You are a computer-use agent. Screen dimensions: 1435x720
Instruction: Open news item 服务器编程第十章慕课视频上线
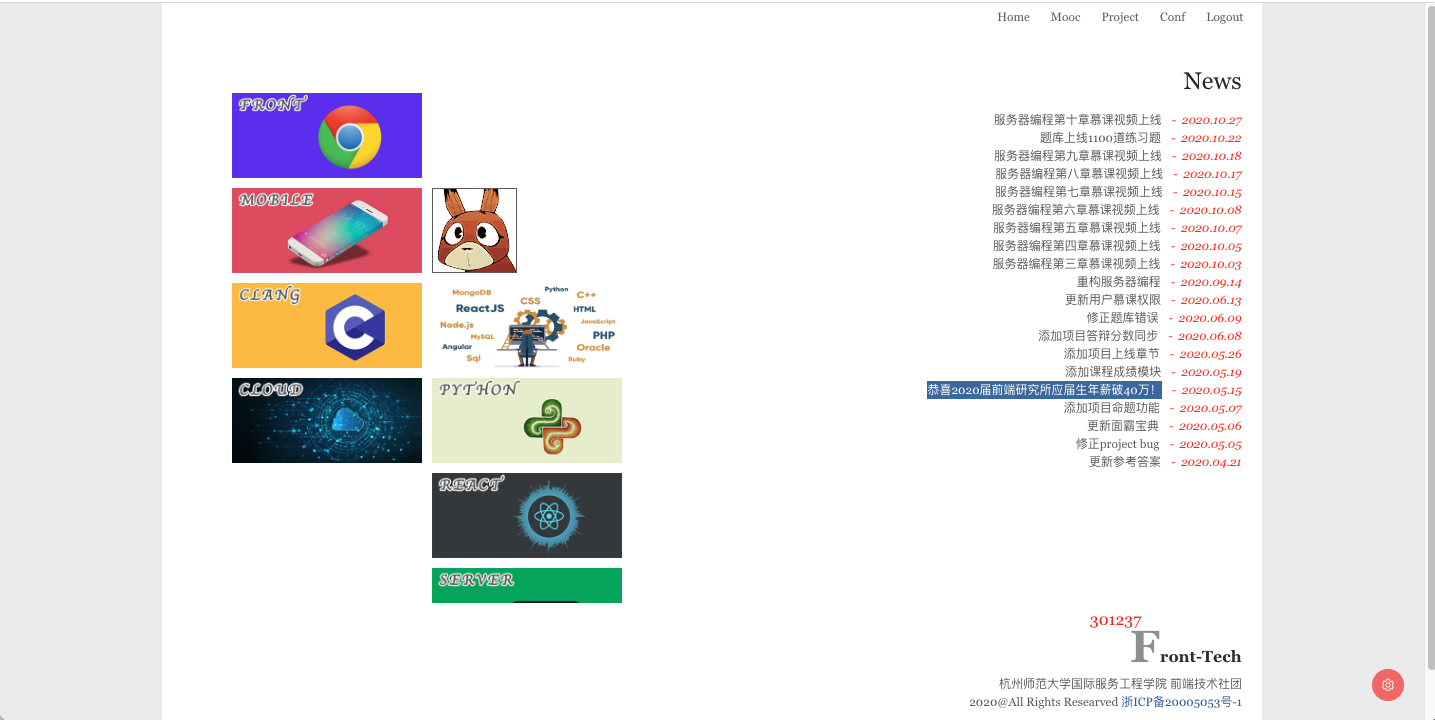pyautogui.click(x=1077, y=120)
